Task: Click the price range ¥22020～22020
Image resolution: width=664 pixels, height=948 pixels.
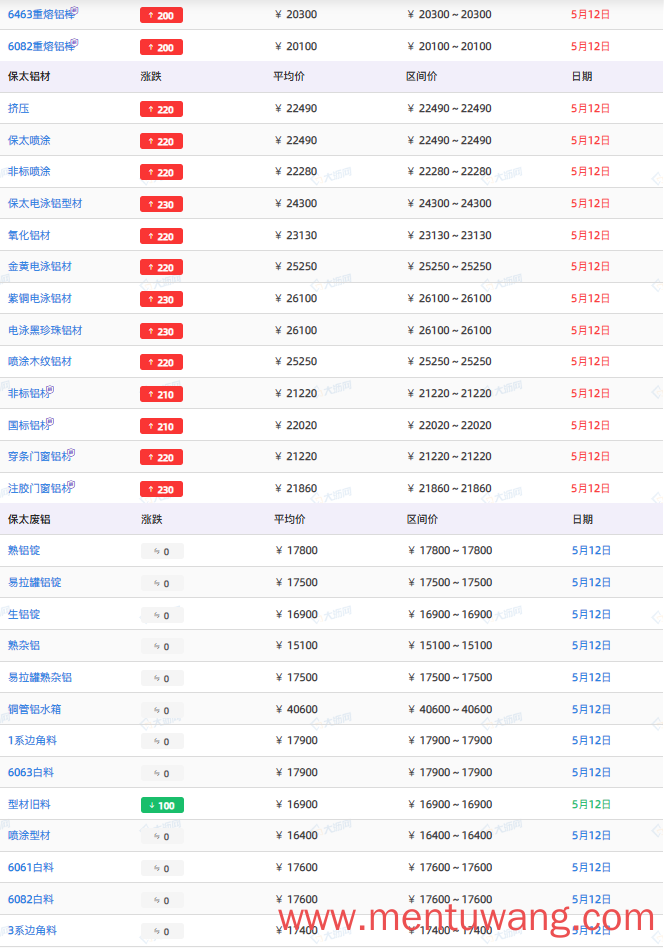Action: click(449, 426)
